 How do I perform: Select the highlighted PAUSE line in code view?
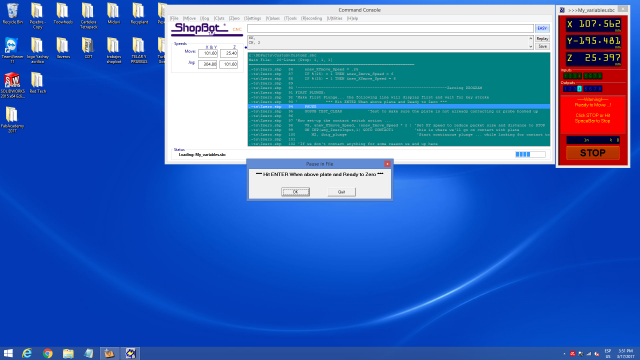(x=399, y=107)
